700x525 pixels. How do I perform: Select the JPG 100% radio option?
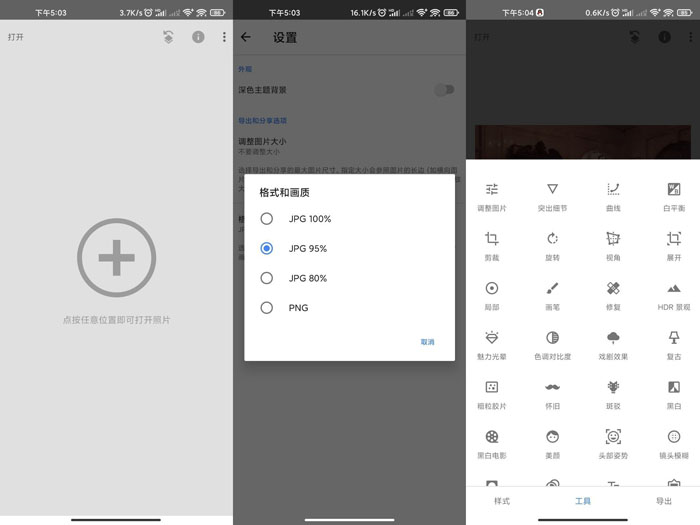click(x=267, y=218)
